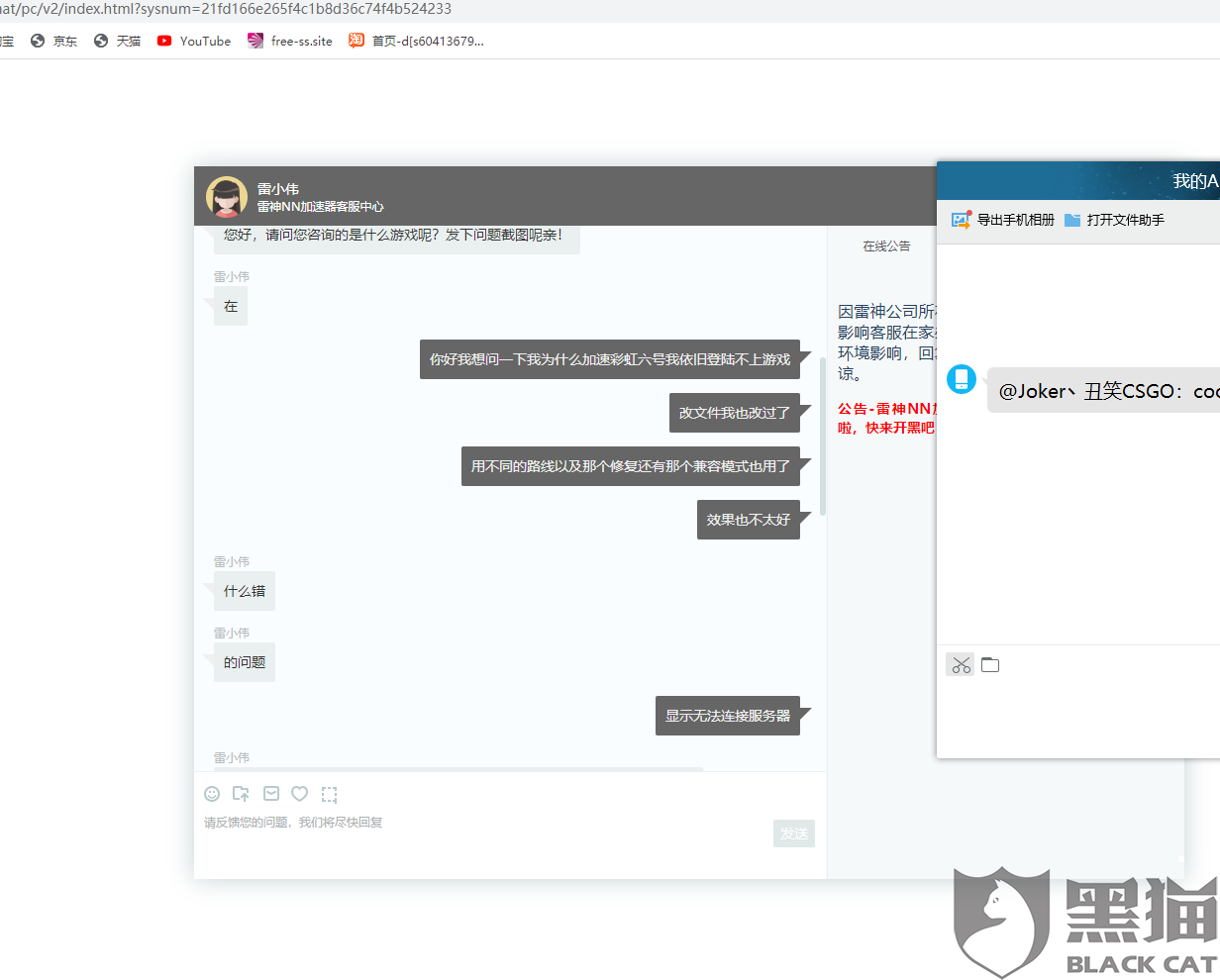The height and width of the screenshot is (980, 1220).
Task: Click the agent message 什么错
Action: pos(245,591)
